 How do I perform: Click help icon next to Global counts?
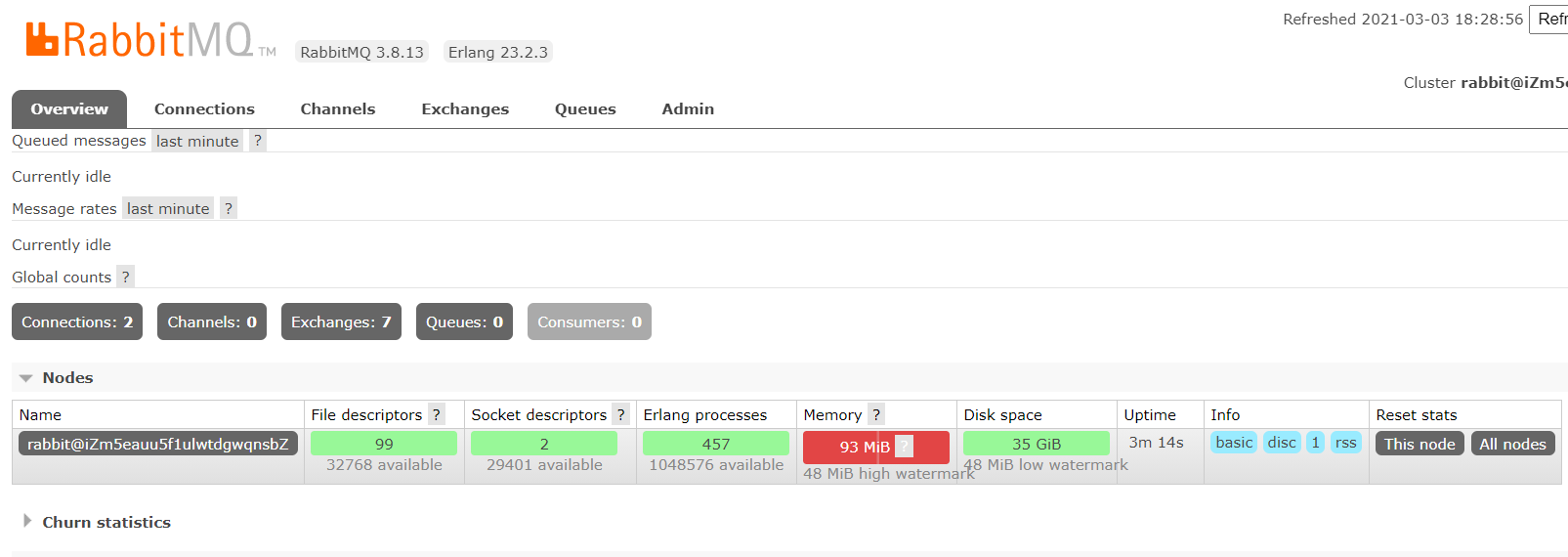point(125,277)
